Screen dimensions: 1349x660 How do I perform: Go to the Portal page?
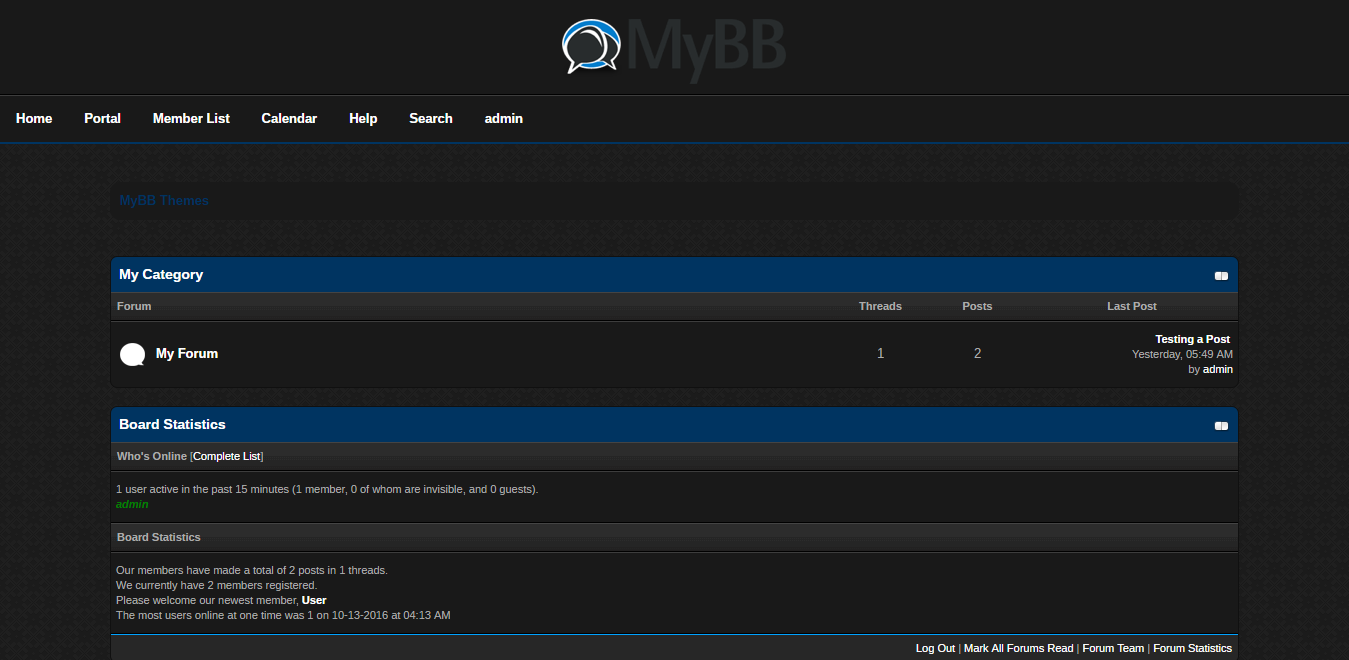[102, 118]
